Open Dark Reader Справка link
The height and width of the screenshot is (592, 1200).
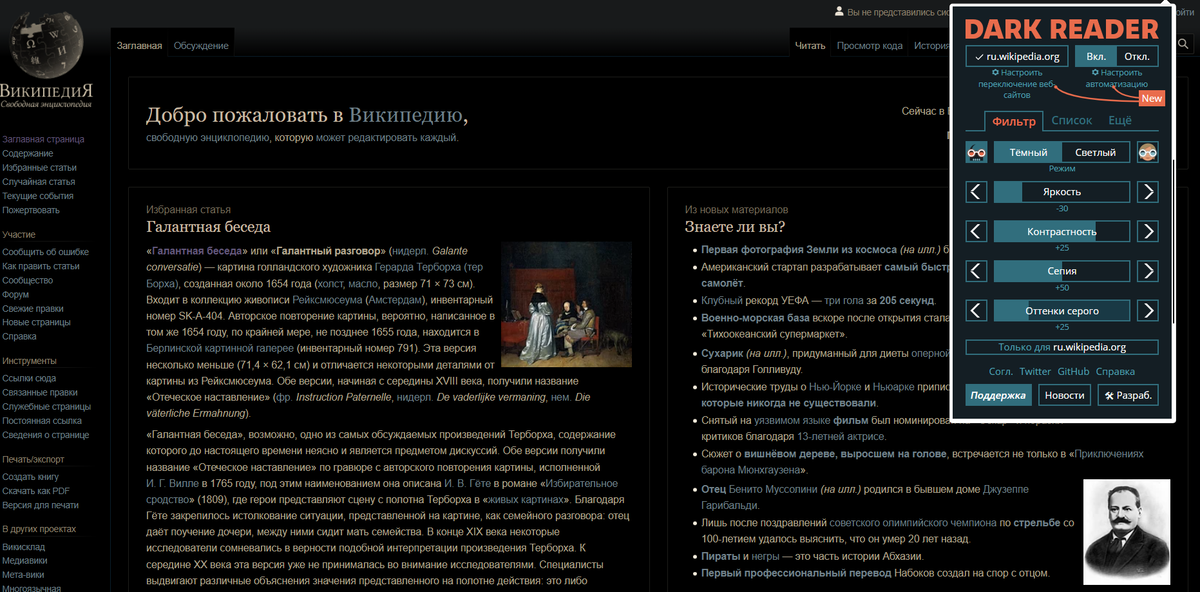pos(1115,371)
